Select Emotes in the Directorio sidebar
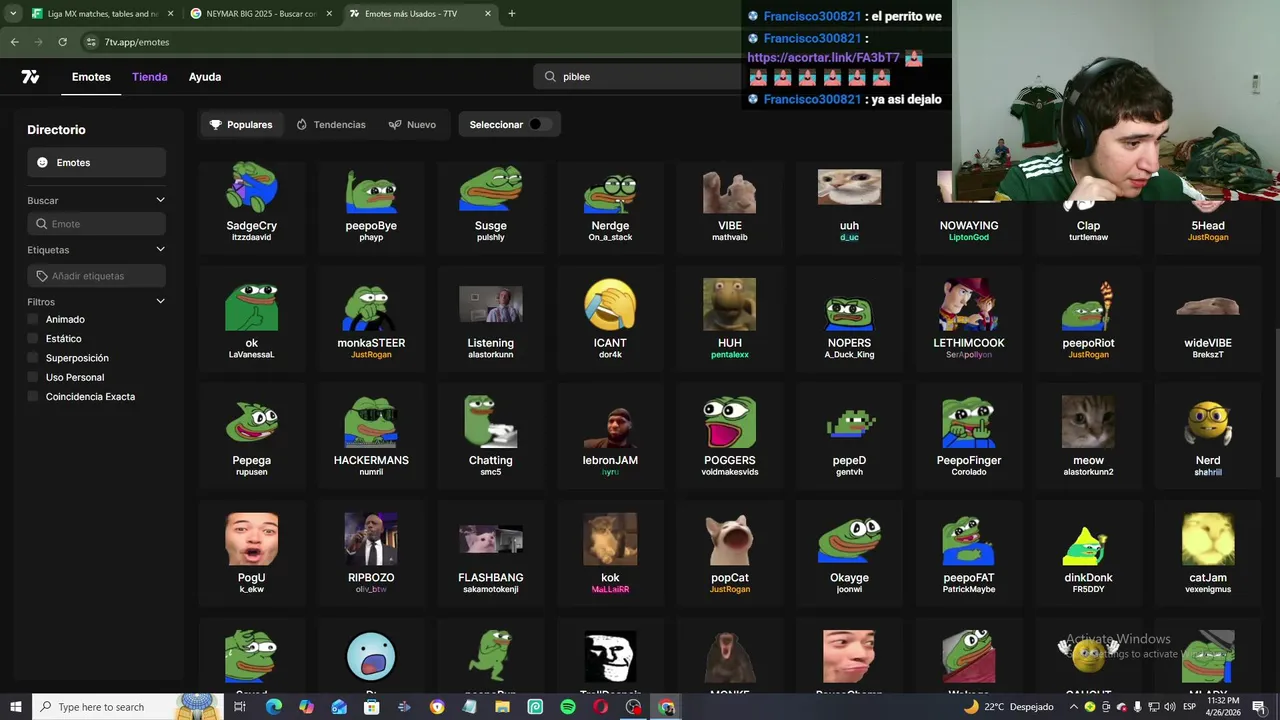This screenshot has width=1280, height=720. click(x=96, y=163)
